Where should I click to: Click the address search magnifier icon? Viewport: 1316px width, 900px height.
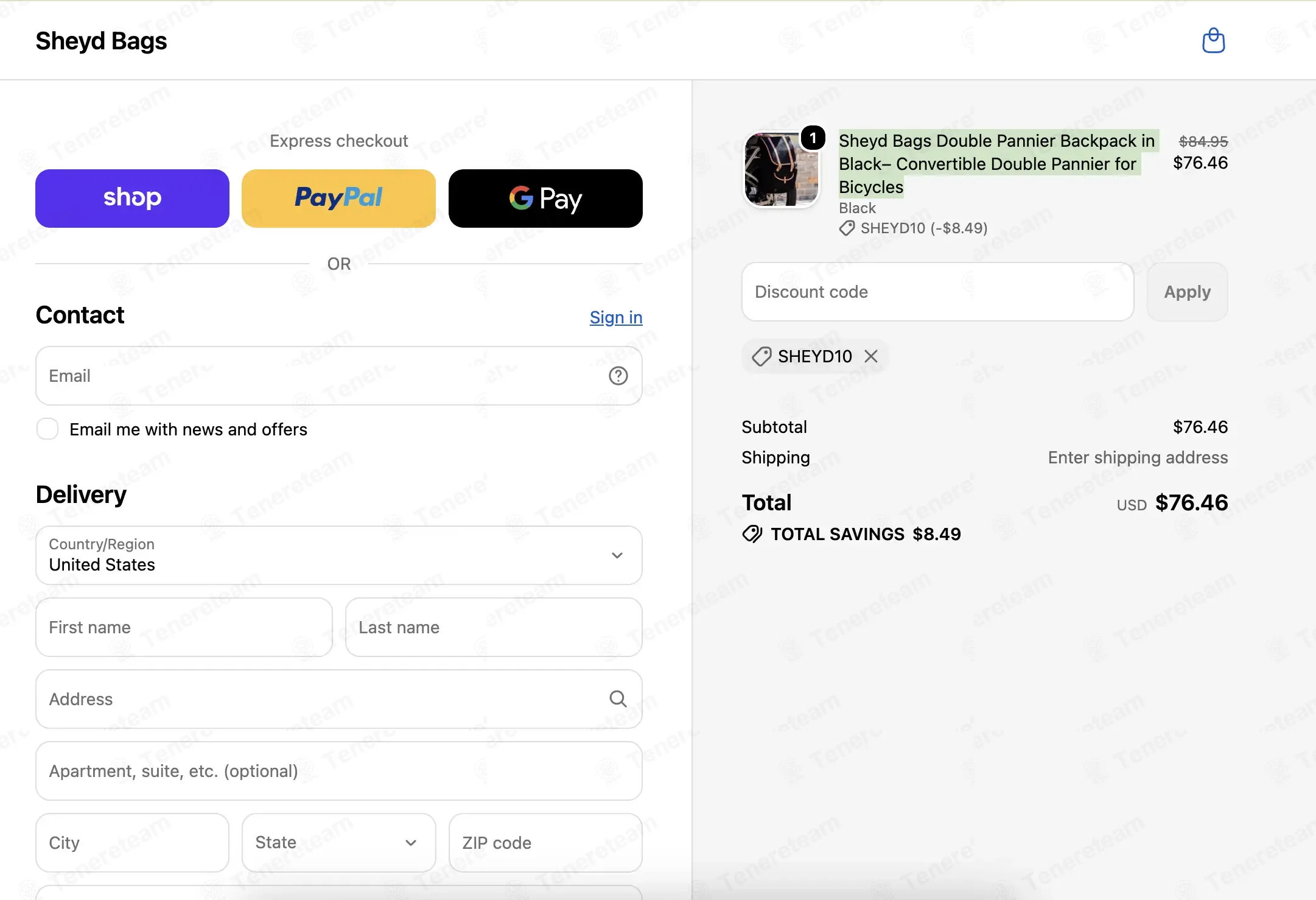click(x=618, y=698)
